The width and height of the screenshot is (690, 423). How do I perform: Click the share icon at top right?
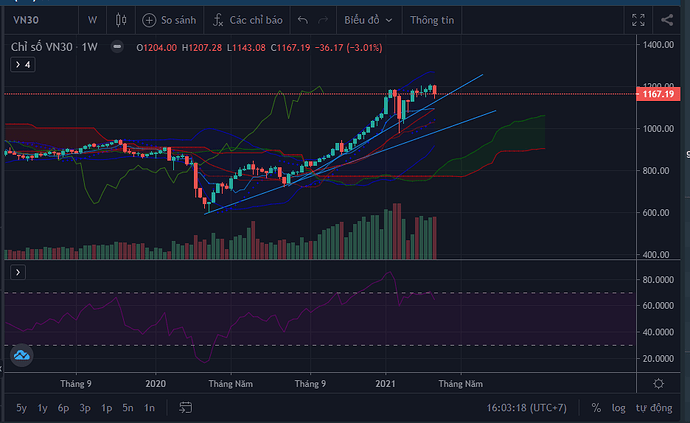pyautogui.click(x=667, y=19)
